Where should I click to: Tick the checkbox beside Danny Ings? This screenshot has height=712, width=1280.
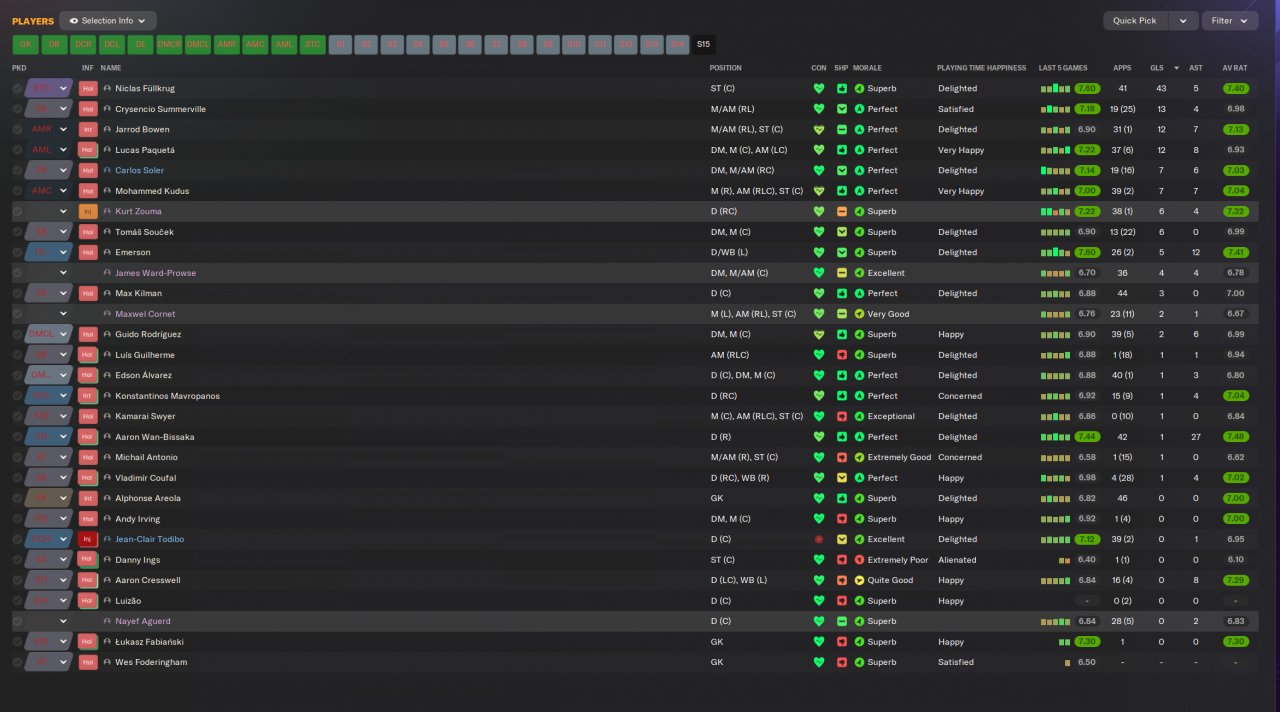(x=17, y=560)
